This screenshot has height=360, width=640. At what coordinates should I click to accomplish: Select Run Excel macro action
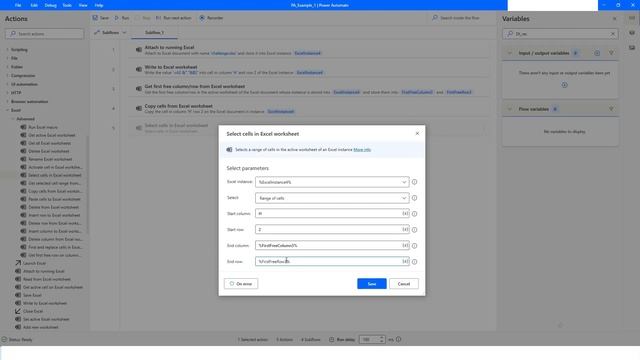point(43,127)
